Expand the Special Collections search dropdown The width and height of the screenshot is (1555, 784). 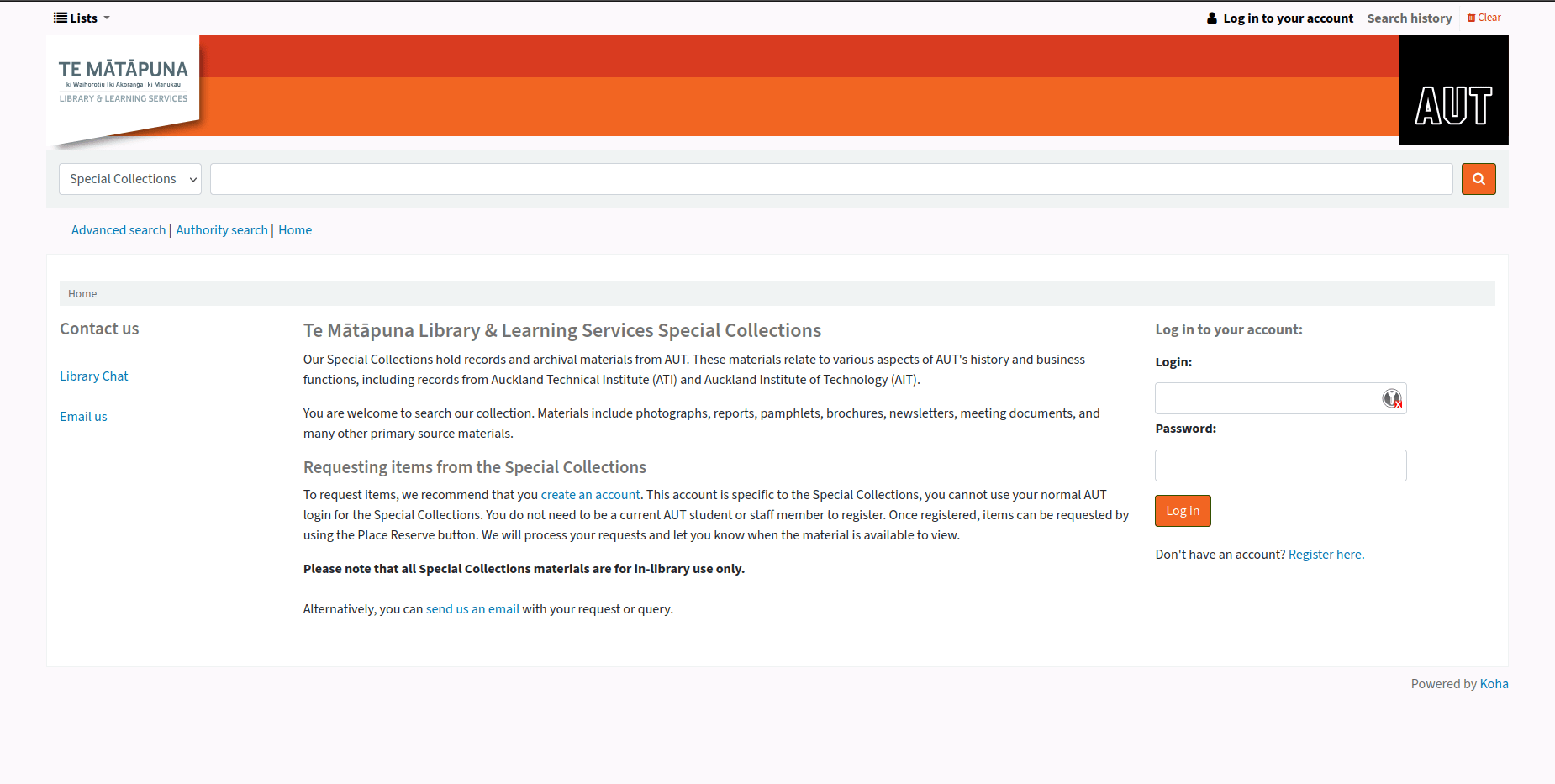tap(130, 179)
